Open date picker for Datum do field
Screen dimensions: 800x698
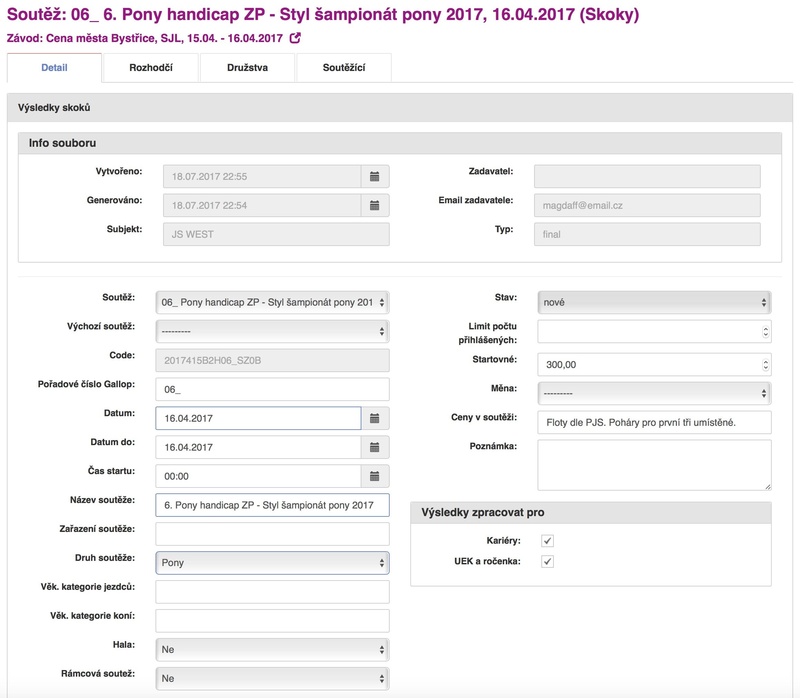pyautogui.click(x=374, y=447)
